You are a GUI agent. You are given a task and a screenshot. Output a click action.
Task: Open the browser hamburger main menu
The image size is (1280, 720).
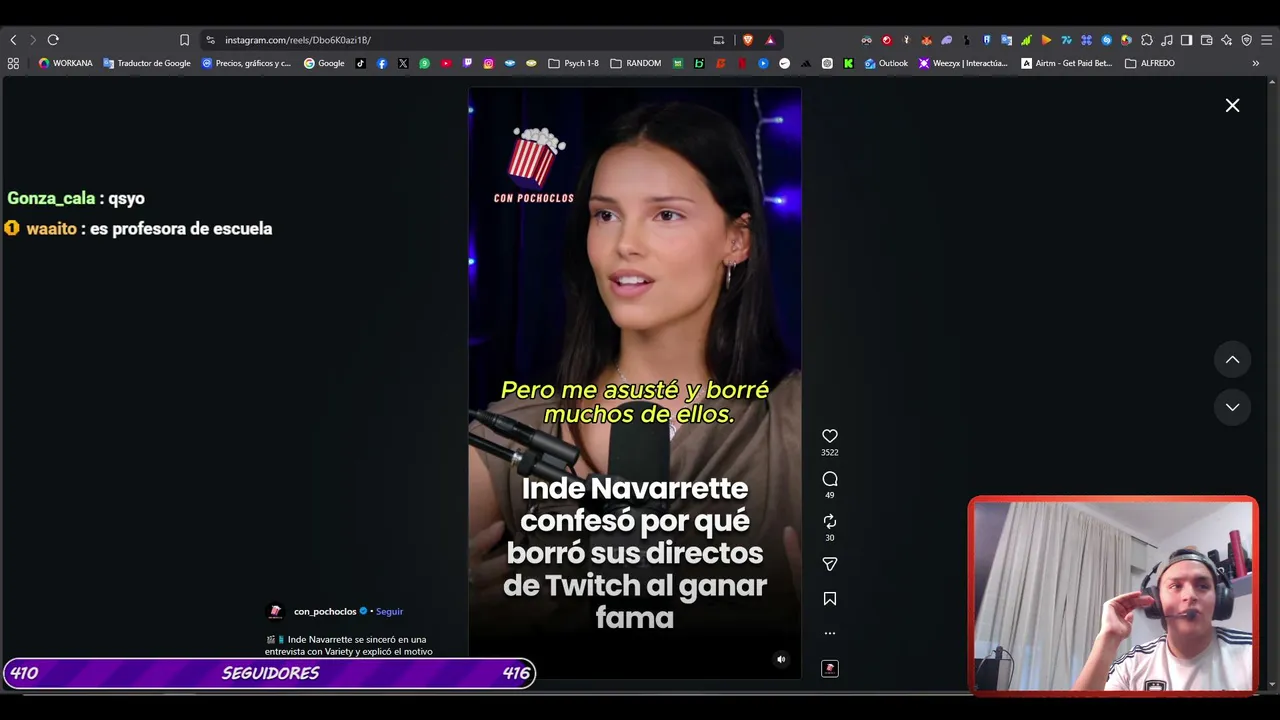[x=1267, y=40]
